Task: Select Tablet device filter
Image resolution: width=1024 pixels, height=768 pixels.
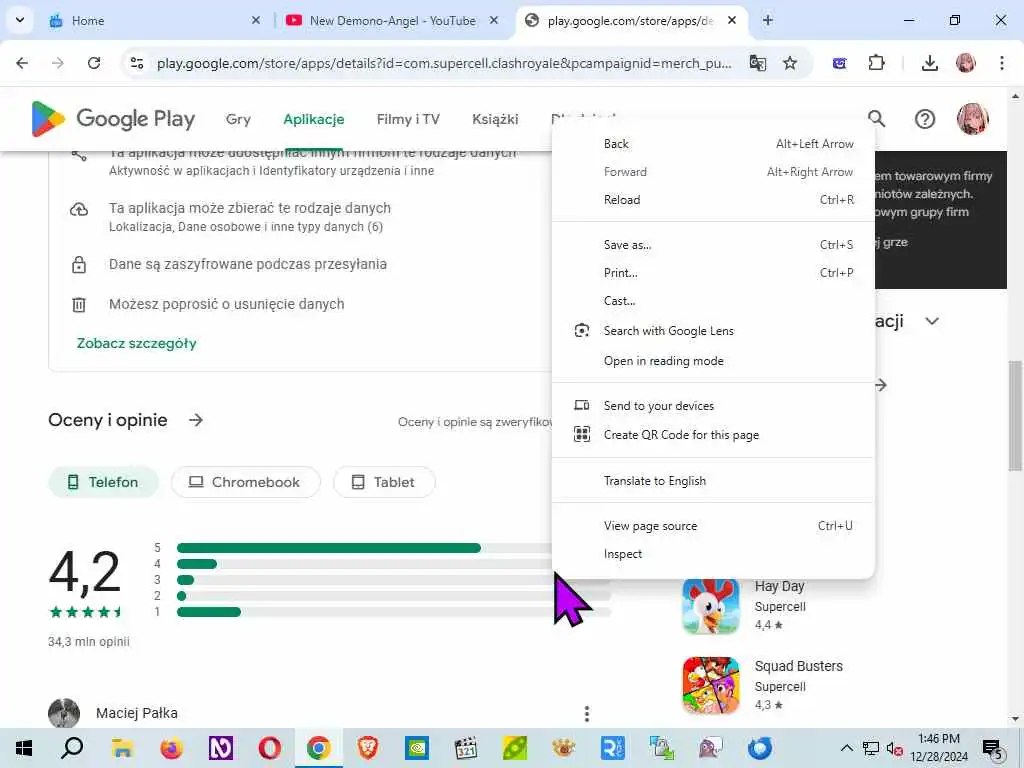Action: pos(384,482)
